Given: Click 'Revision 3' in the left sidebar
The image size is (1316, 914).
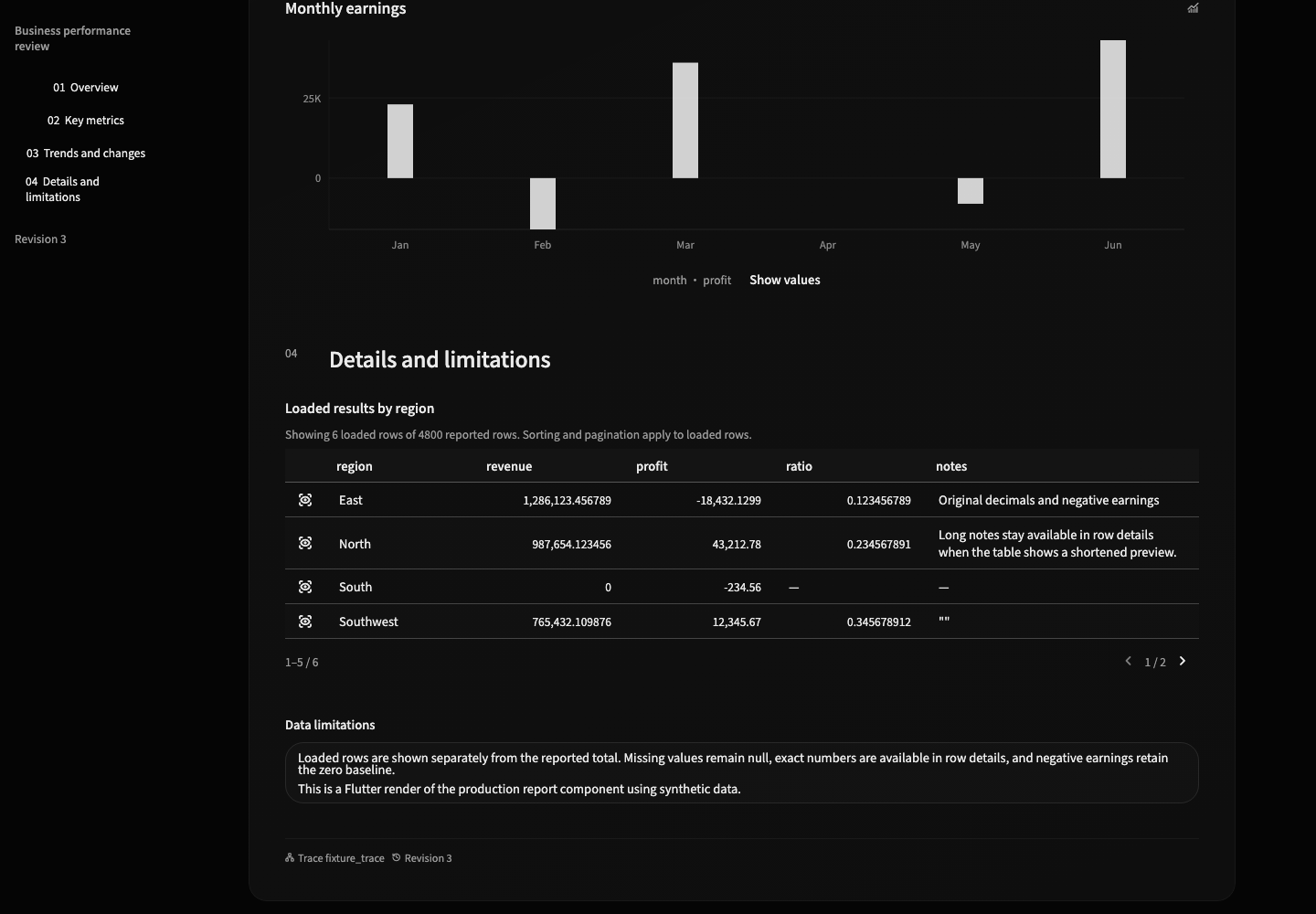Looking at the screenshot, I should pos(40,239).
